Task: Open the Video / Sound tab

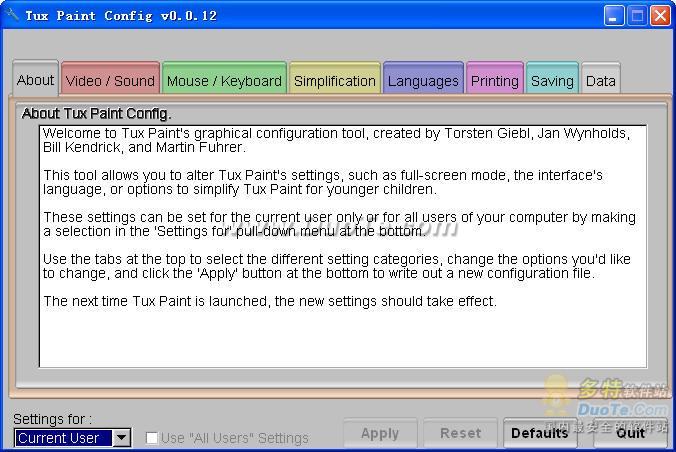Action: (110, 78)
